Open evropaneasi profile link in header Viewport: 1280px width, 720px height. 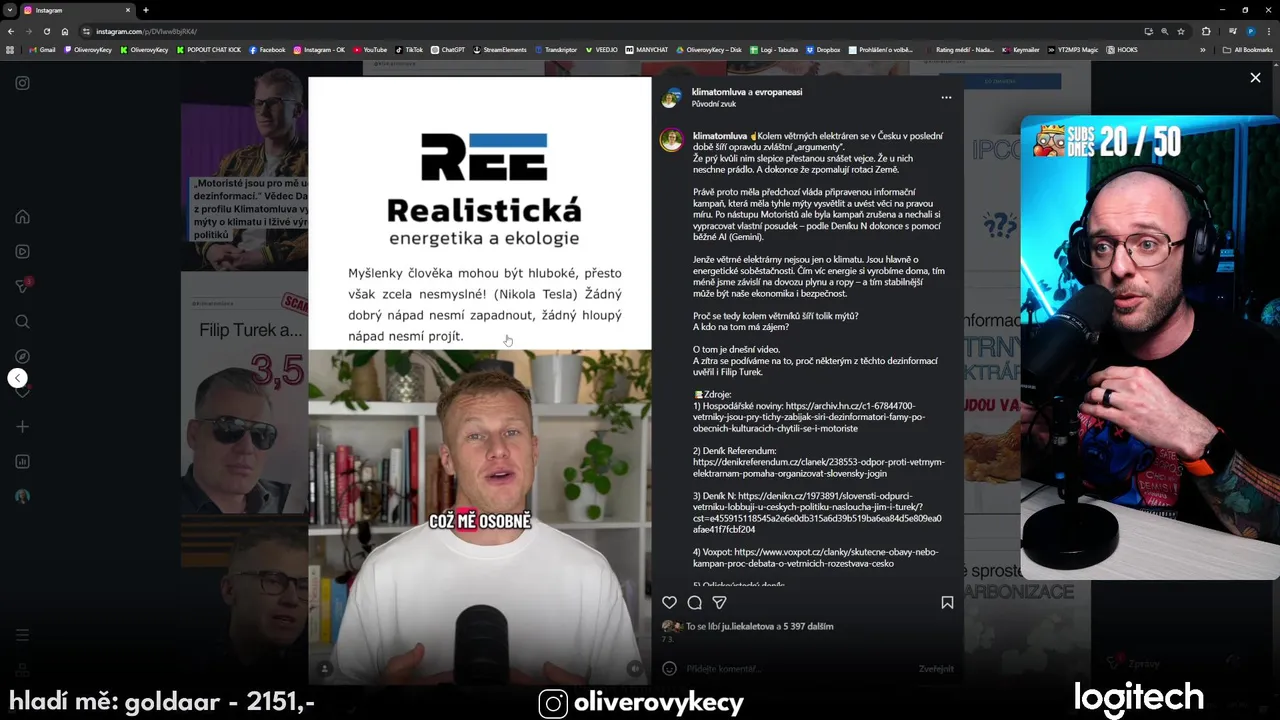(778, 92)
